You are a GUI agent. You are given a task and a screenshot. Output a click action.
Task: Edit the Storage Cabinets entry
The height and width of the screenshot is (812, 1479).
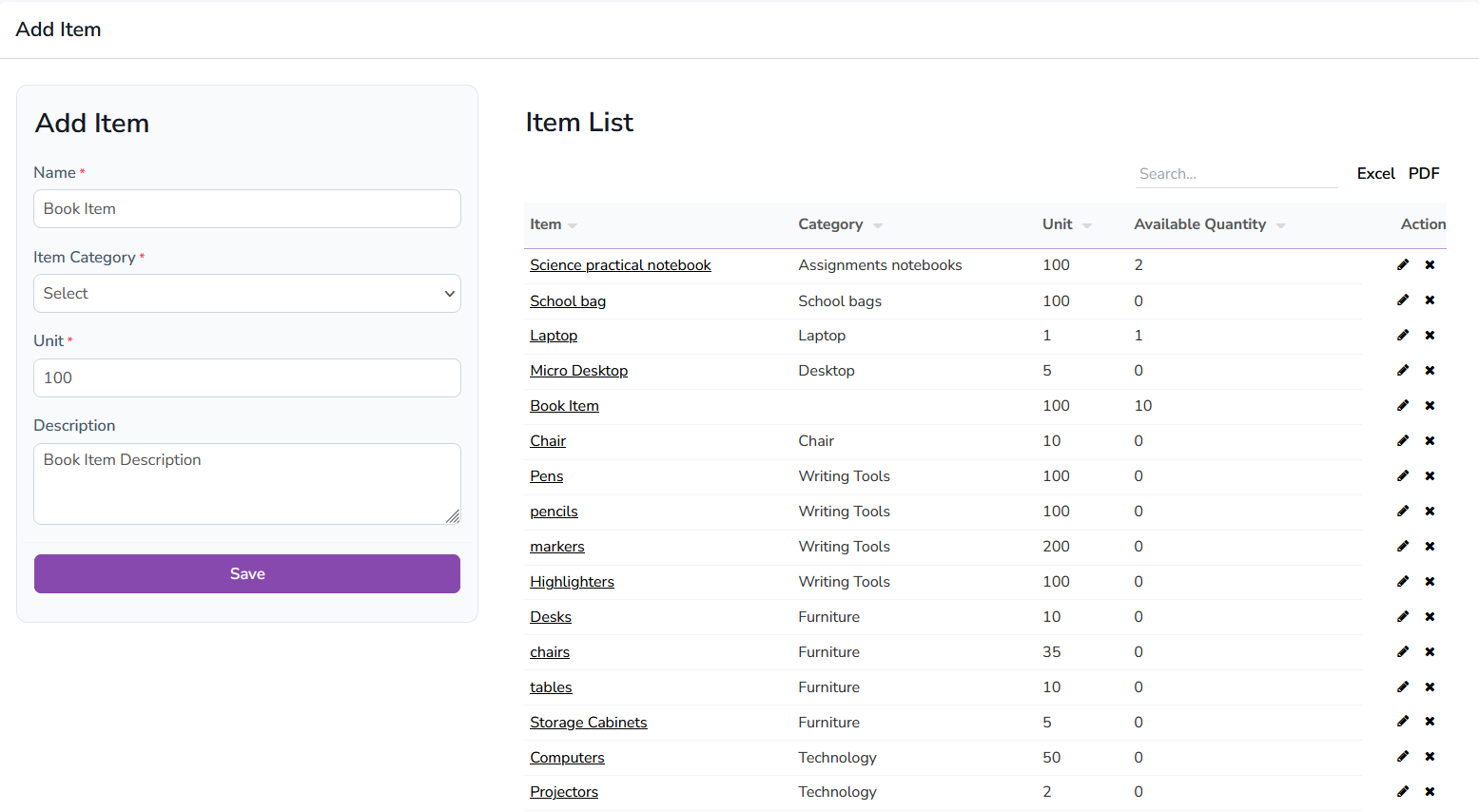1402,722
